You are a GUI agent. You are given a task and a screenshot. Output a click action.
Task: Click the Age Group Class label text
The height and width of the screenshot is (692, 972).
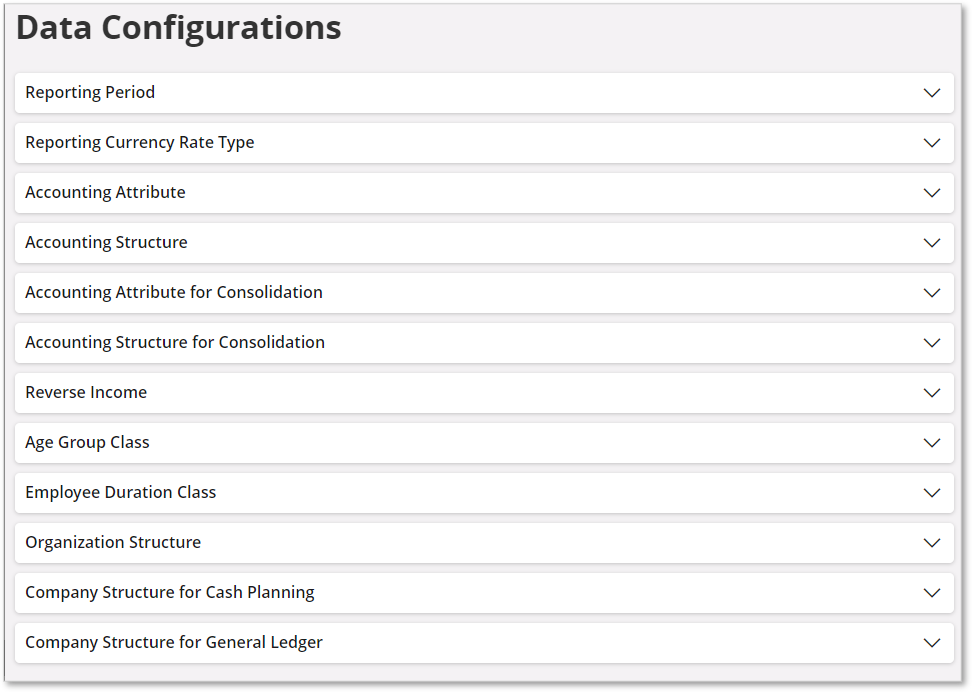[87, 442]
